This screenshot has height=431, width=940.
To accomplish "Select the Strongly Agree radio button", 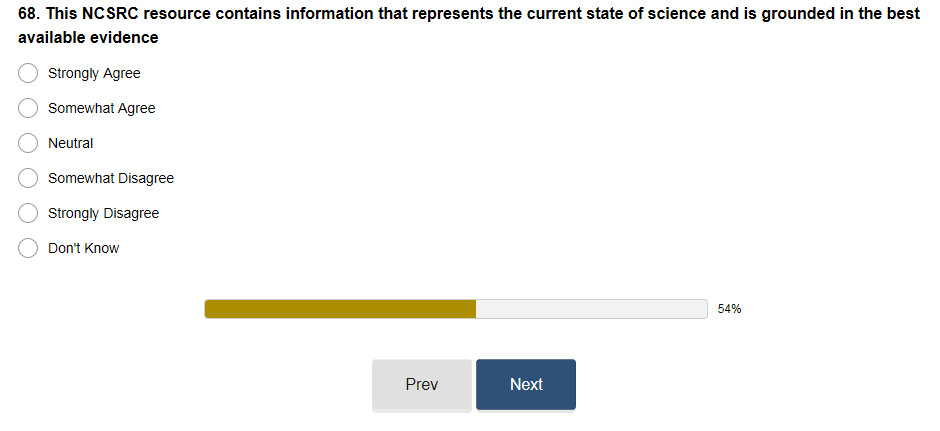I will point(29,73).
